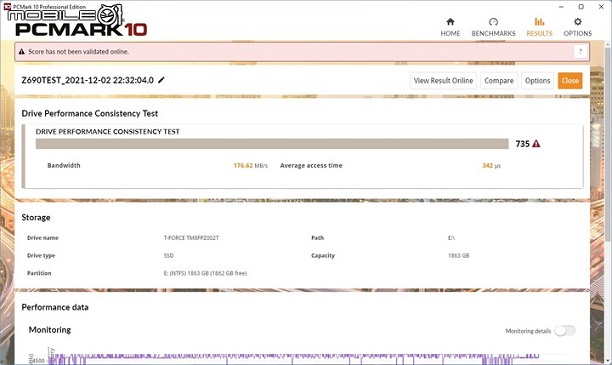Click the Bandwidth value 176.62 MB/s

251,166
